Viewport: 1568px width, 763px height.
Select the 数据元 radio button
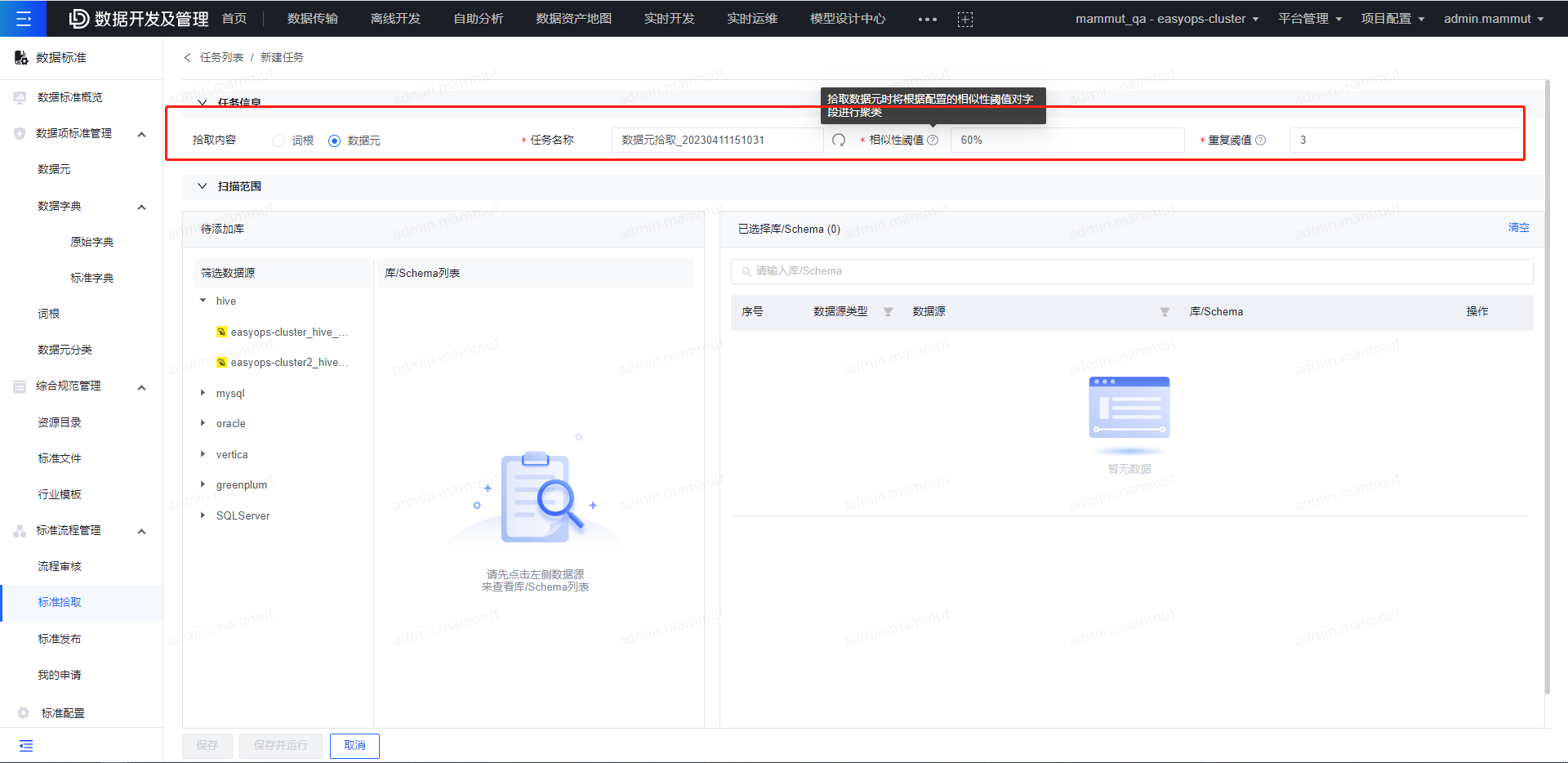(x=334, y=141)
